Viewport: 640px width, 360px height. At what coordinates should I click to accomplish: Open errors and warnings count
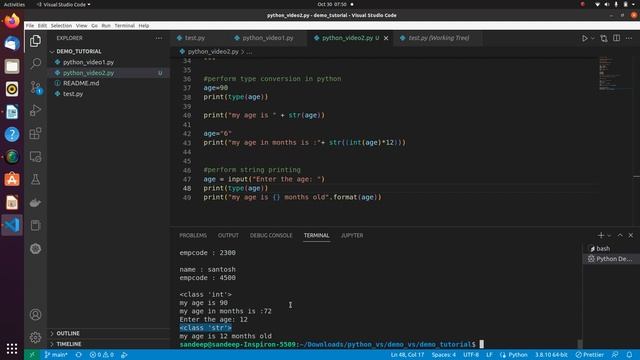pos(102,355)
